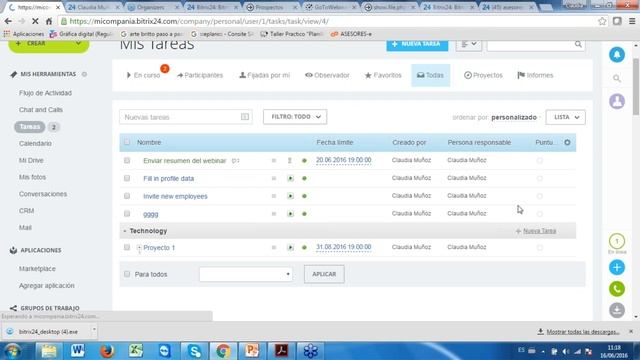Viewport: 640px width, 360px height.
Task: Click Mis Herramientas settings gear
Action: point(84,74)
